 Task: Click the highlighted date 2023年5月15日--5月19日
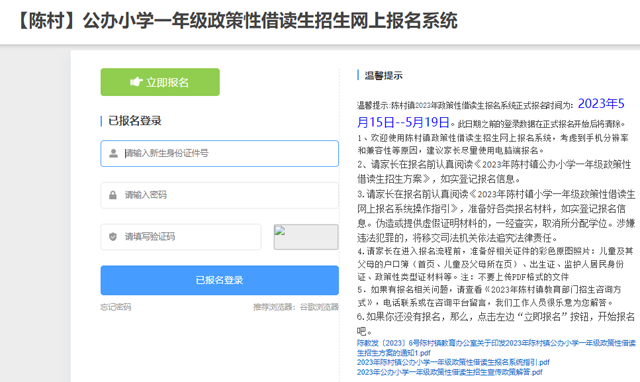(491, 113)
